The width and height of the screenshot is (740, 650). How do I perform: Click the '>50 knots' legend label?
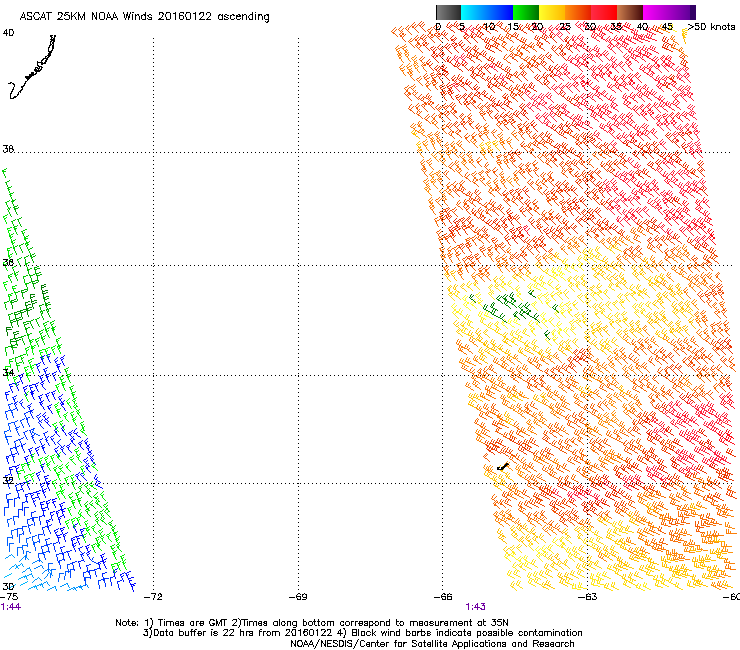coord(711,27)
